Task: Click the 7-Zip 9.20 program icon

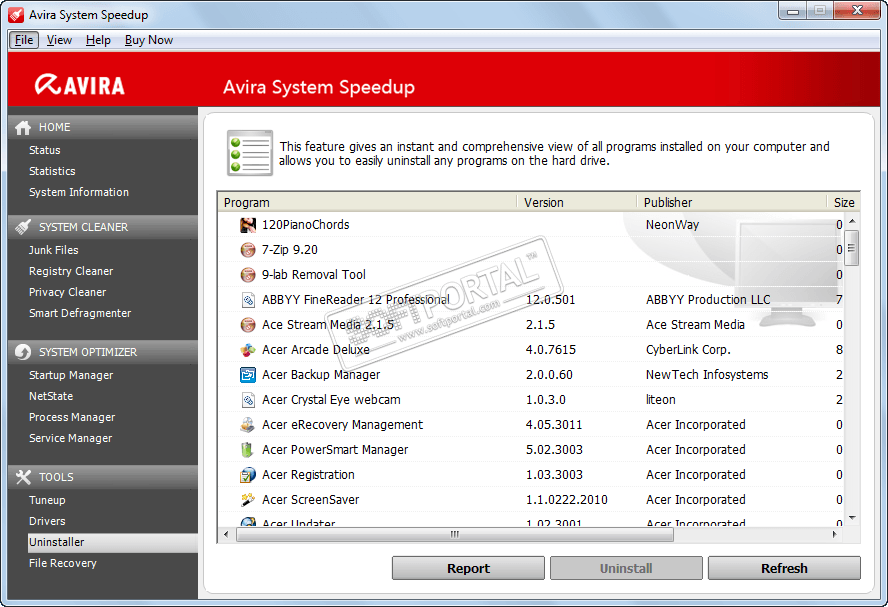Action: (247, 250)
